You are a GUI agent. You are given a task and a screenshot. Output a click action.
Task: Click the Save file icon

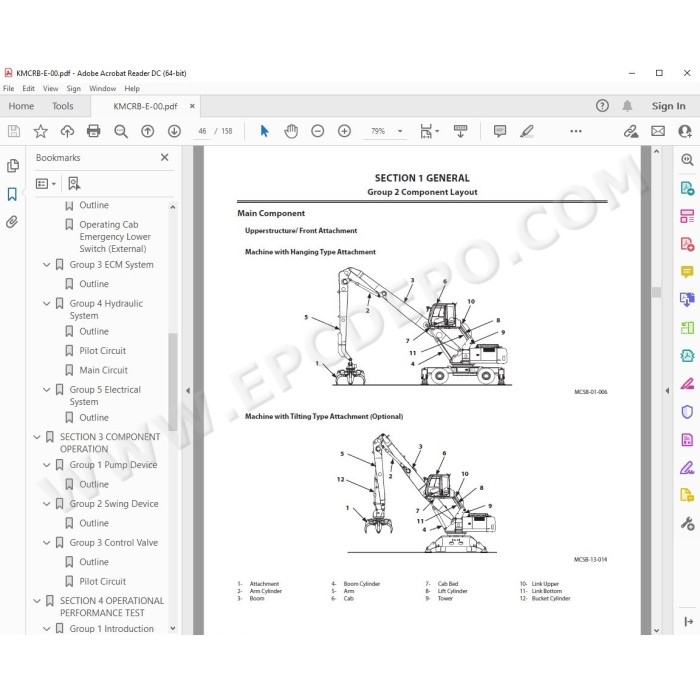(x=14, y=131)
